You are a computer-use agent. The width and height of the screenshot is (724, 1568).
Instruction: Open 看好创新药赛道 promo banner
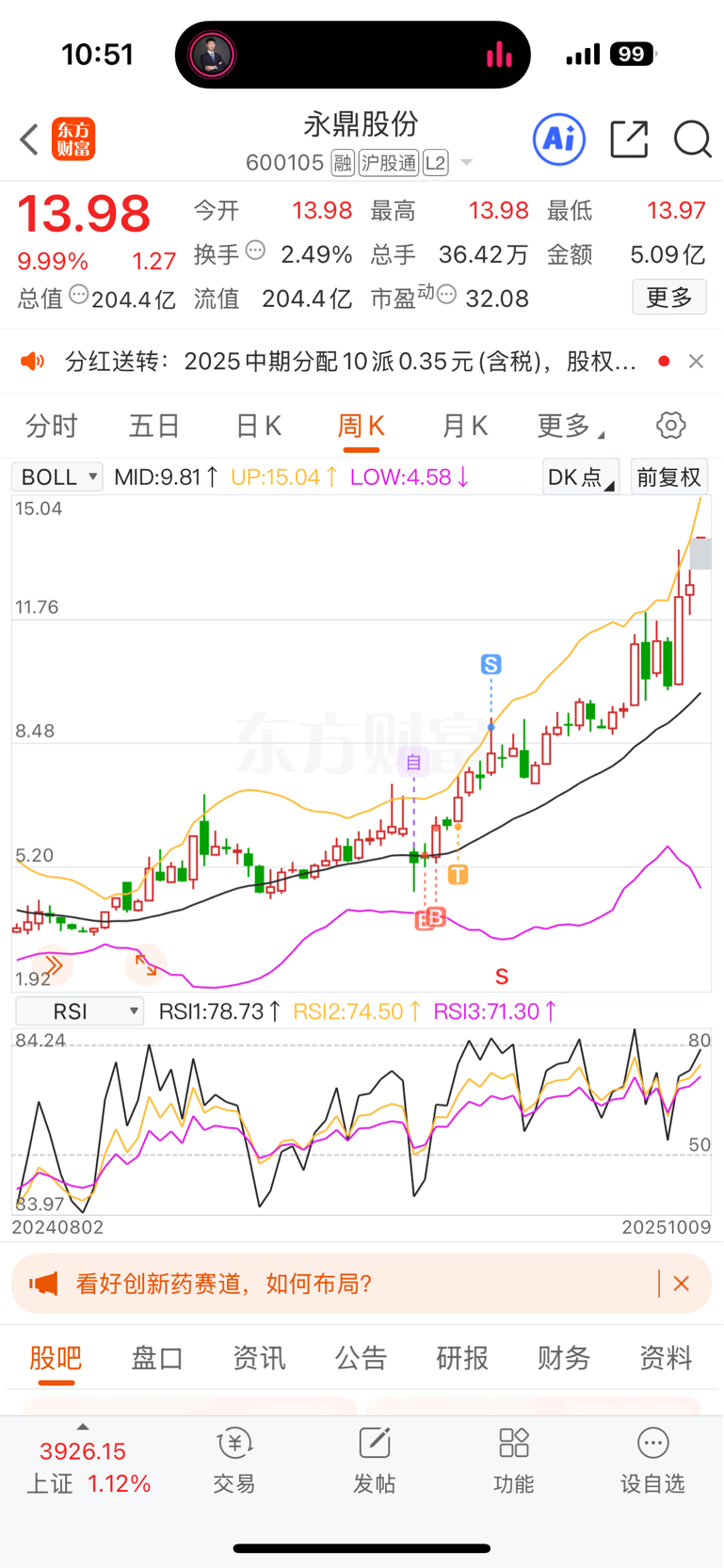coord(362,1284)
